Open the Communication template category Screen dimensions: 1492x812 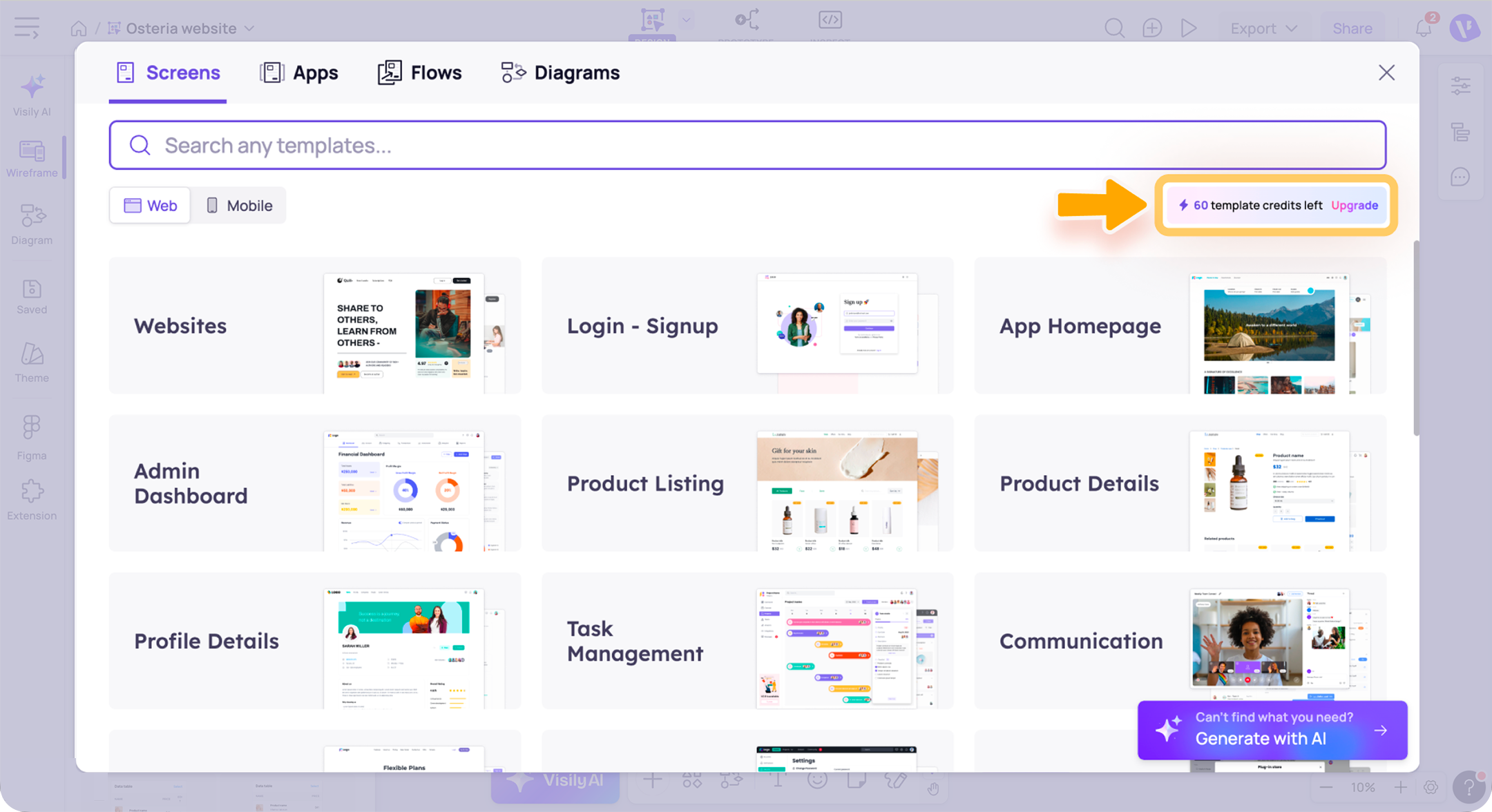tap(1180, 641)
